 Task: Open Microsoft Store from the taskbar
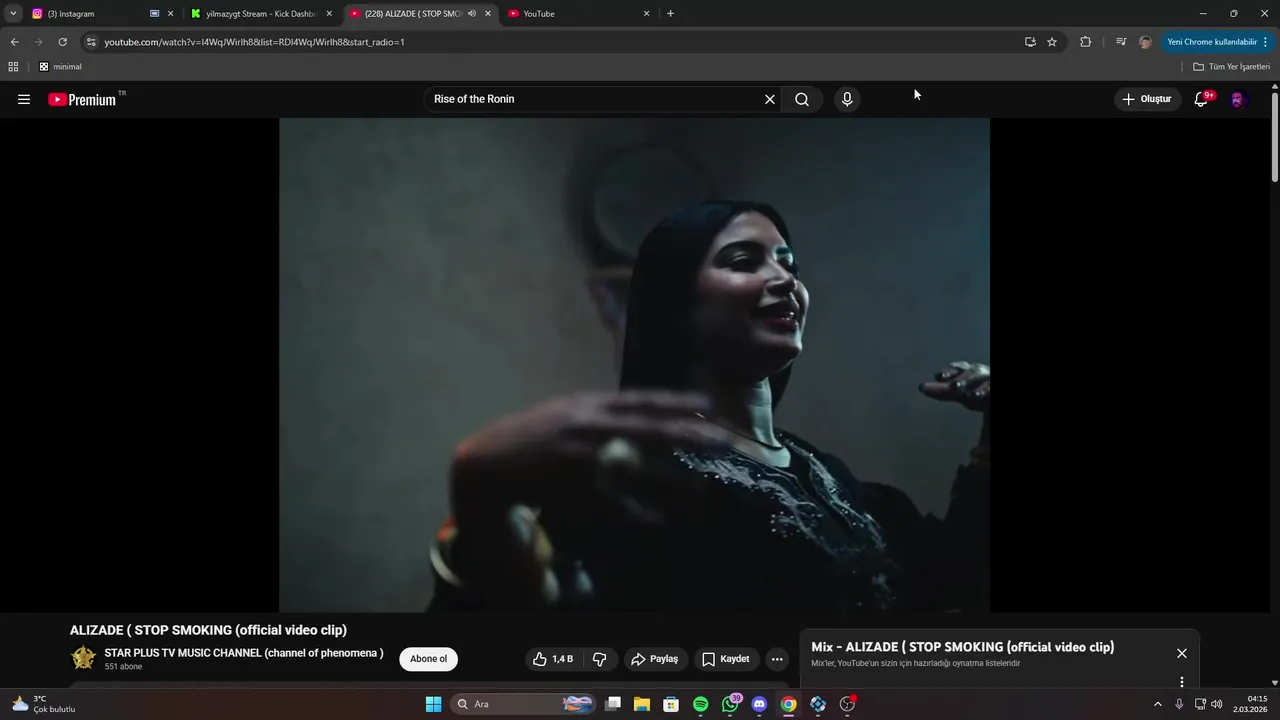pos(671,704)
